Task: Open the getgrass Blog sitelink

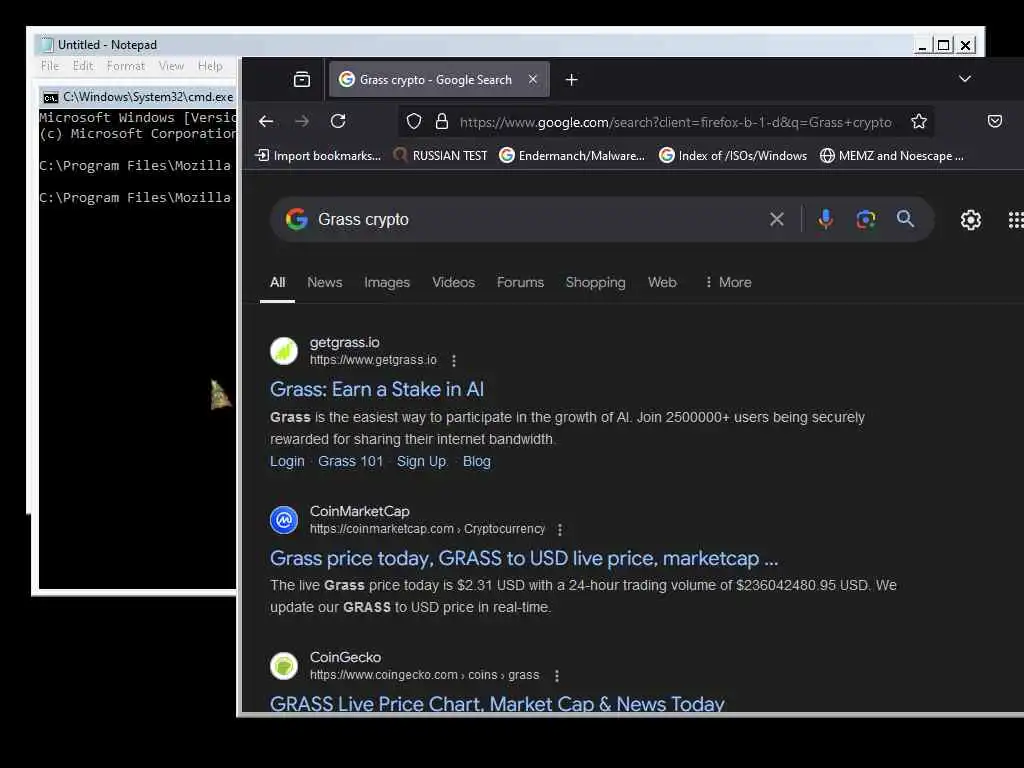Action: click(x=477, y=461)
